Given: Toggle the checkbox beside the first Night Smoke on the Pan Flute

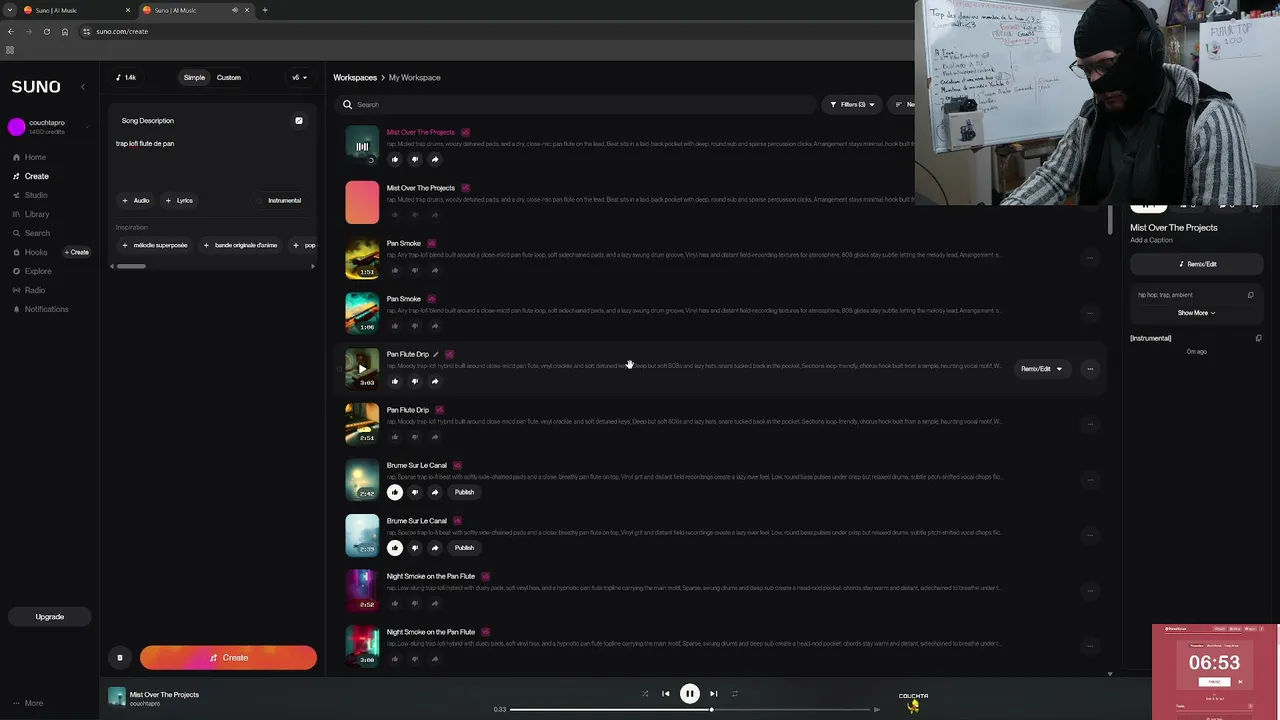Looking at the screenshot, I should click(x=485, y=576).
